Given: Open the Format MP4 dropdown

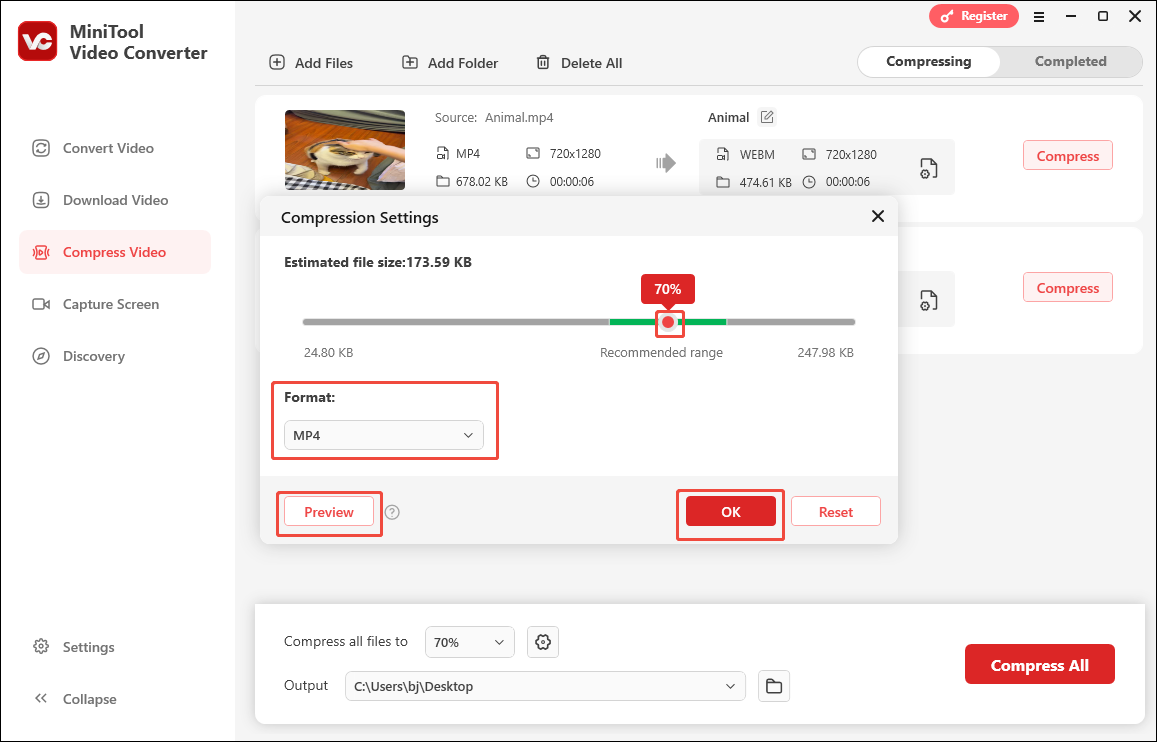Looking at the screenshot, I should [384, 435].
